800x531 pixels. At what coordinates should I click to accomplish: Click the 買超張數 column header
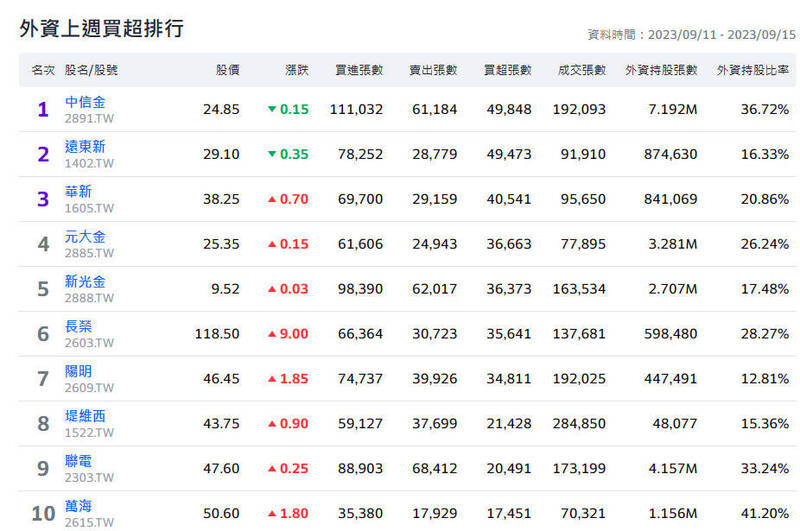coord(508,70)
